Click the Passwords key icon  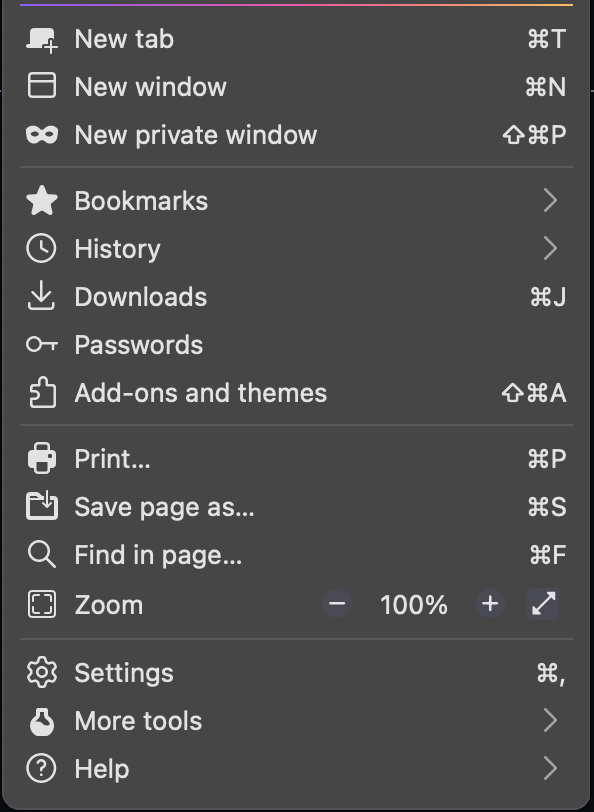[x=41, y=344]
